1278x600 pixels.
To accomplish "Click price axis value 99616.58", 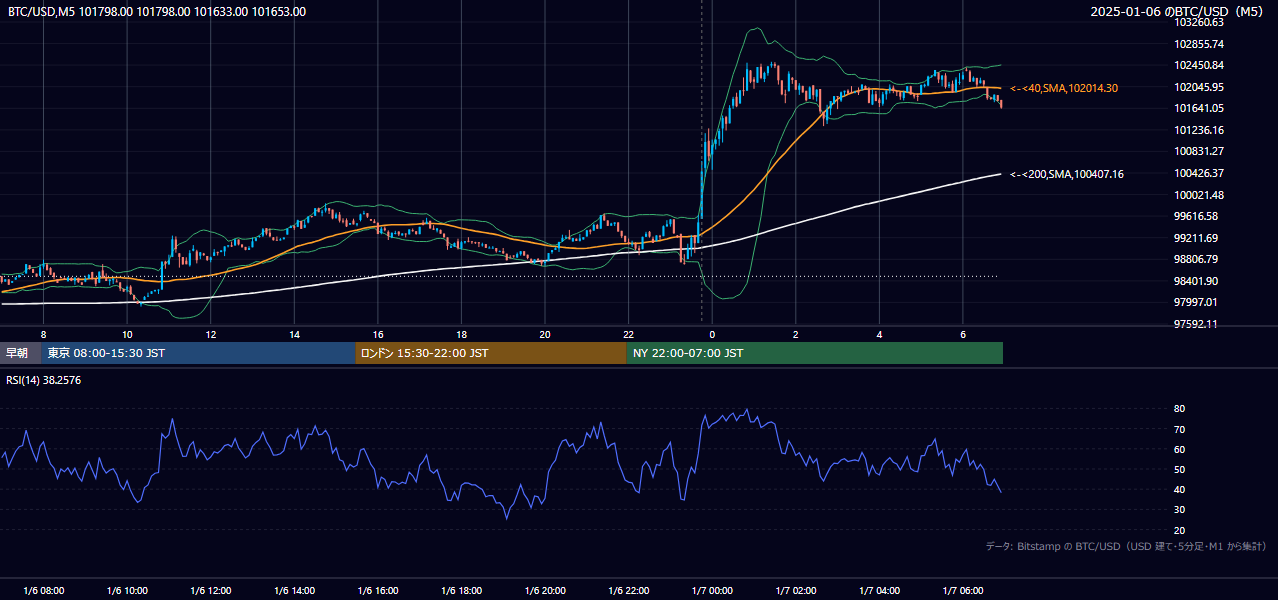I will coord(1196,216).
